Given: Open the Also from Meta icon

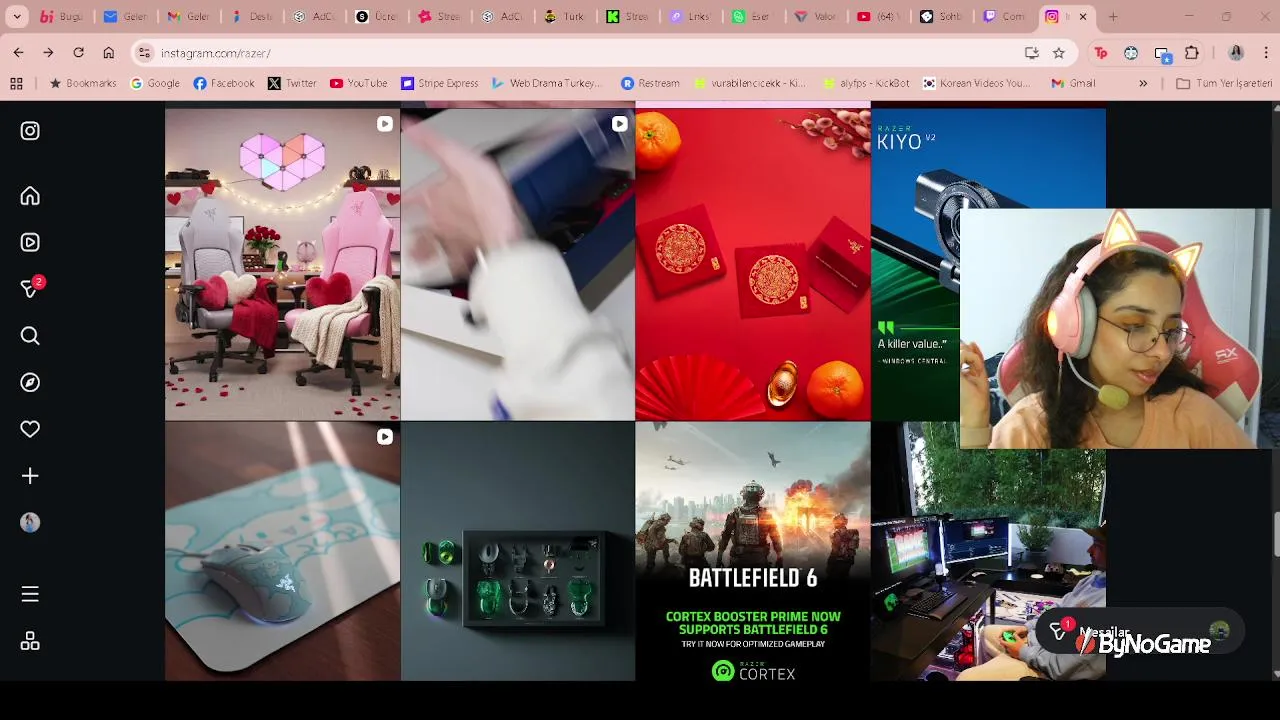Looking at the screenshot, I should (30, 641).
